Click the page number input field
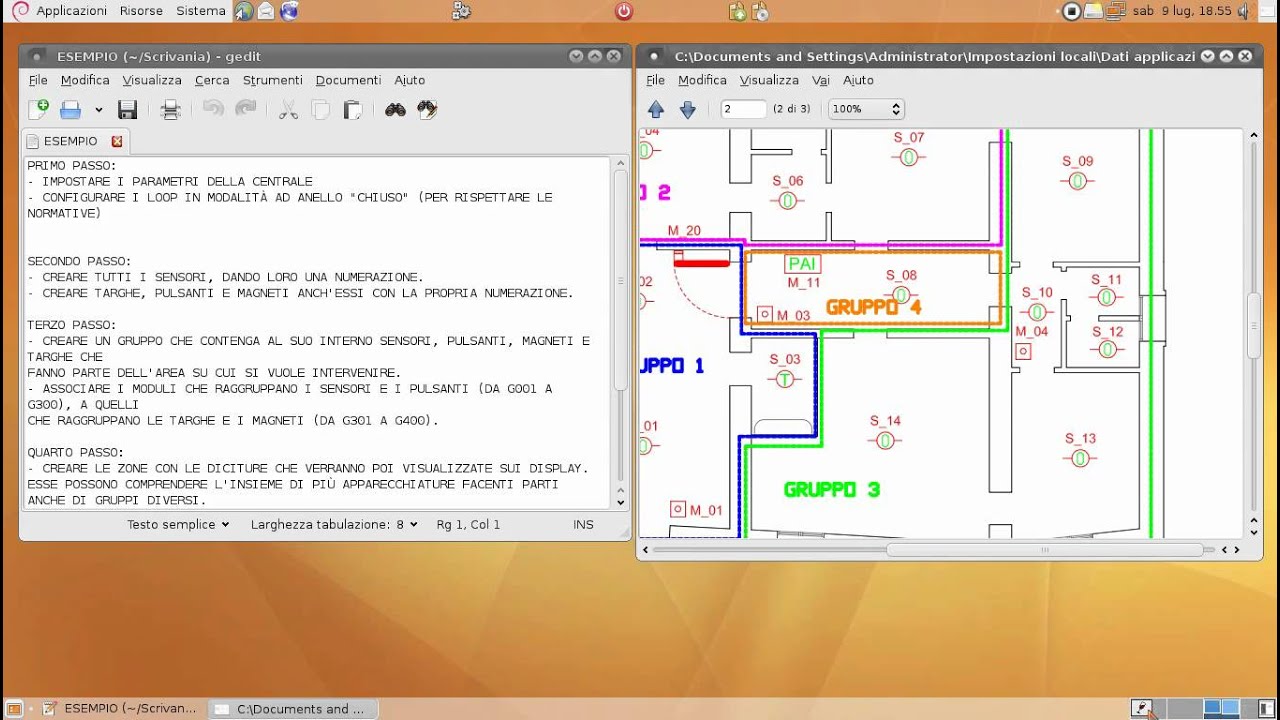1280x720 pixels. click(x=743, y=109)
